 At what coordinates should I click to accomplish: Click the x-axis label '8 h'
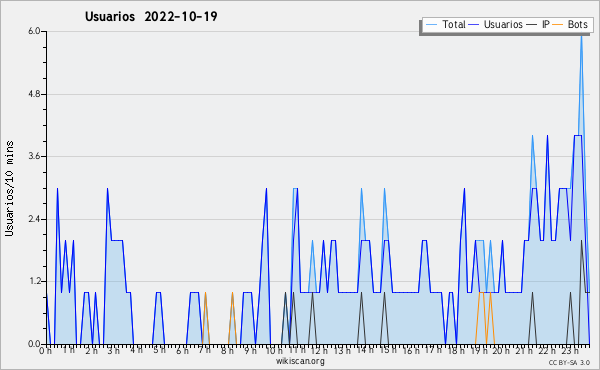click(x=227, y=350)
